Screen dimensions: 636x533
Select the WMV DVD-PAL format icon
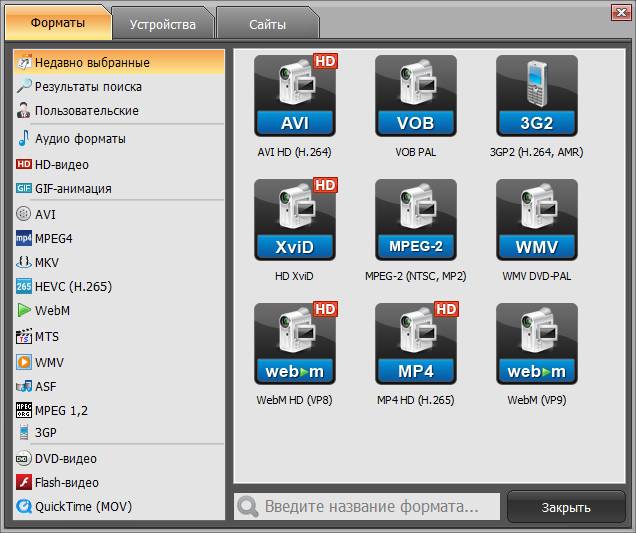coord(537,220)
